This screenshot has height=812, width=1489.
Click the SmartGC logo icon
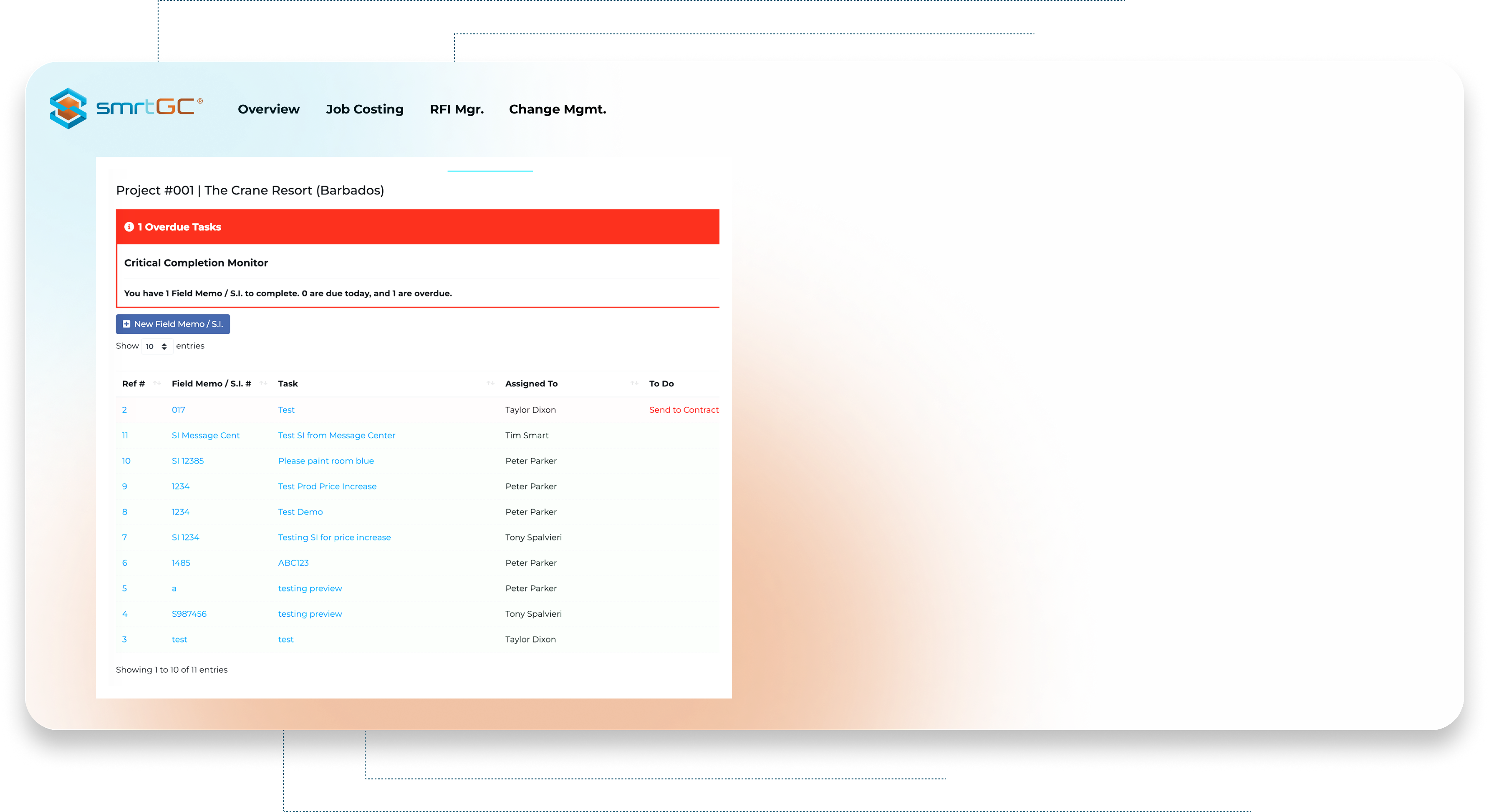pyautogui.click(x=69, y=108)
